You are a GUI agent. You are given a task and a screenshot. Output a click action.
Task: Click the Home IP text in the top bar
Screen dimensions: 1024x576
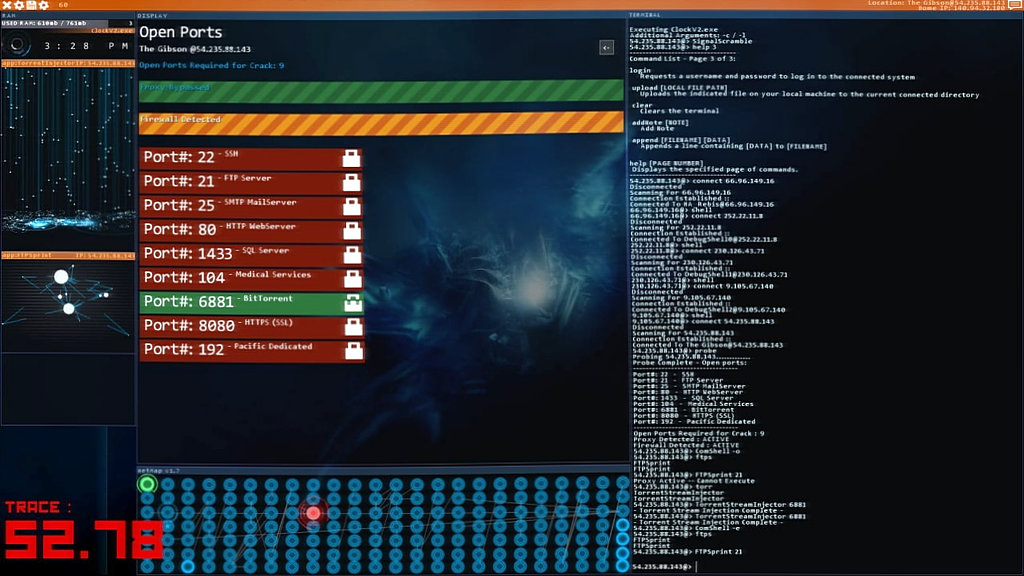point(961,8)
